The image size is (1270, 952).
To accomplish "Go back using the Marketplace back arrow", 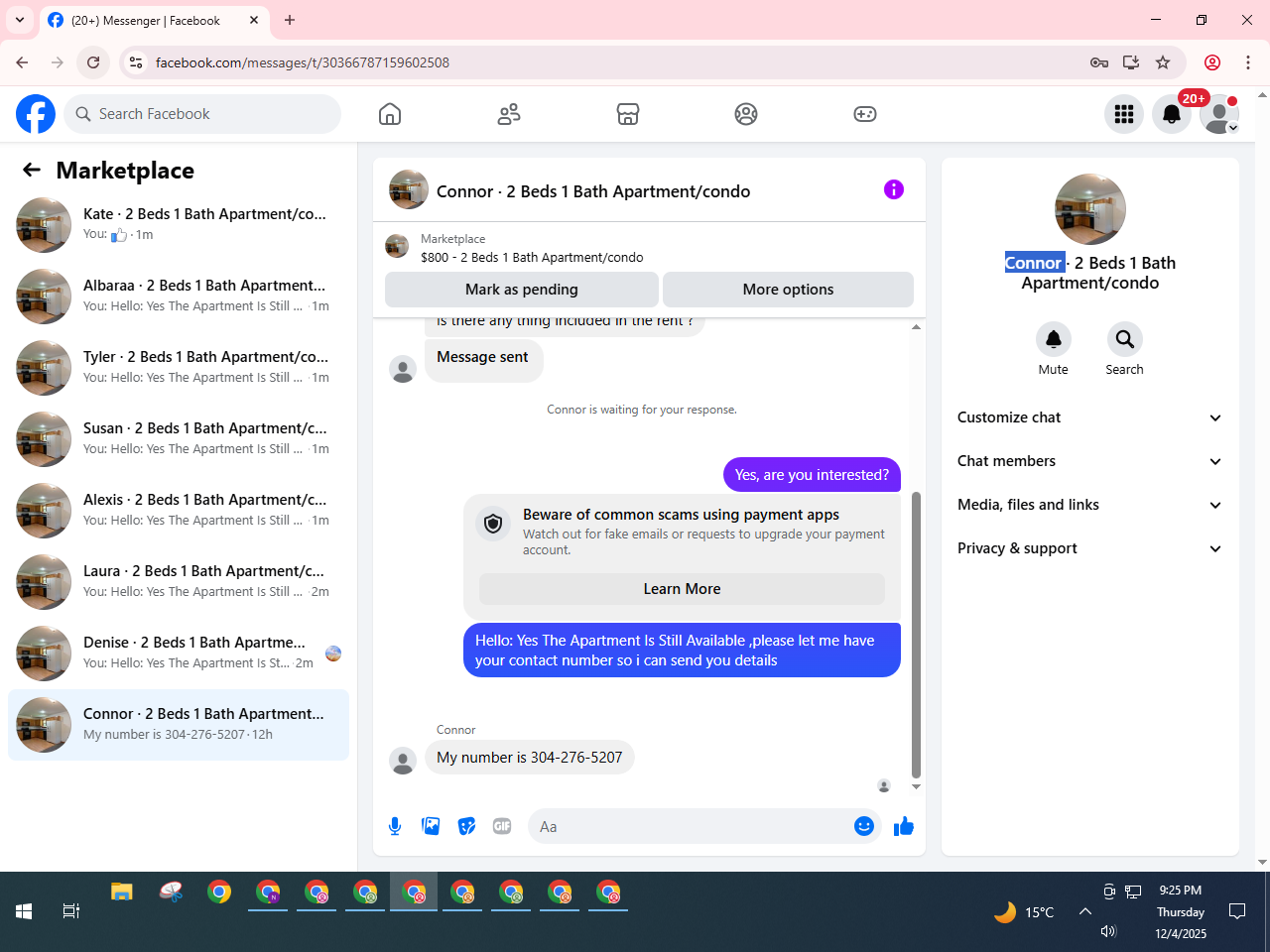I will pyautogui.click(x=32, y=170).
